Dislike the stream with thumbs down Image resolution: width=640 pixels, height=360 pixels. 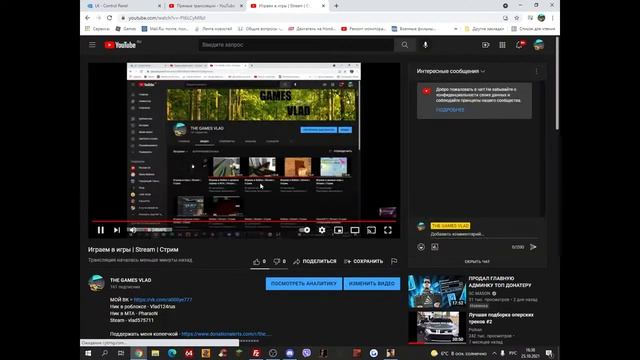coord(280,262)
